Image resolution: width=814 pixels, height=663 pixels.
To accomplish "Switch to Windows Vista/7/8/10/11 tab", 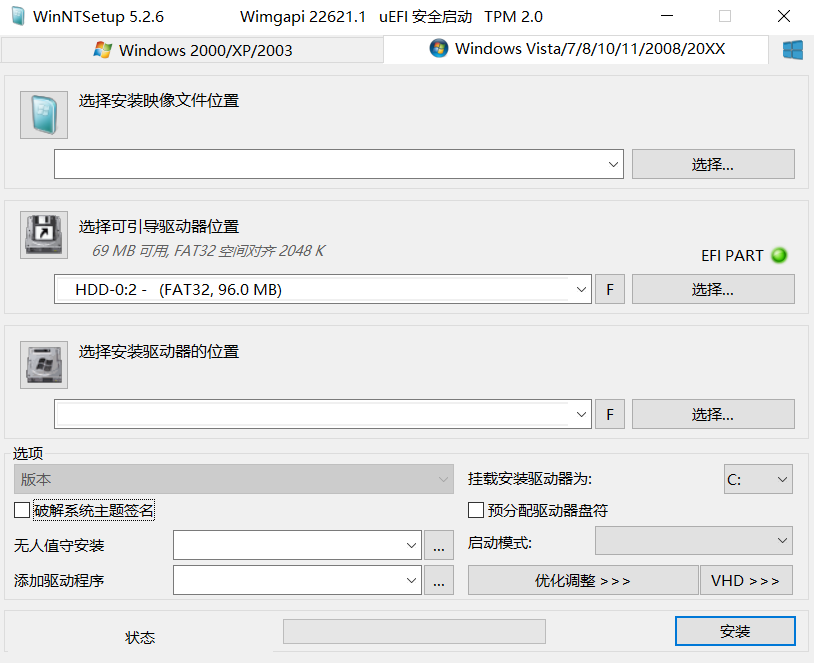I will tap(576, 49).
